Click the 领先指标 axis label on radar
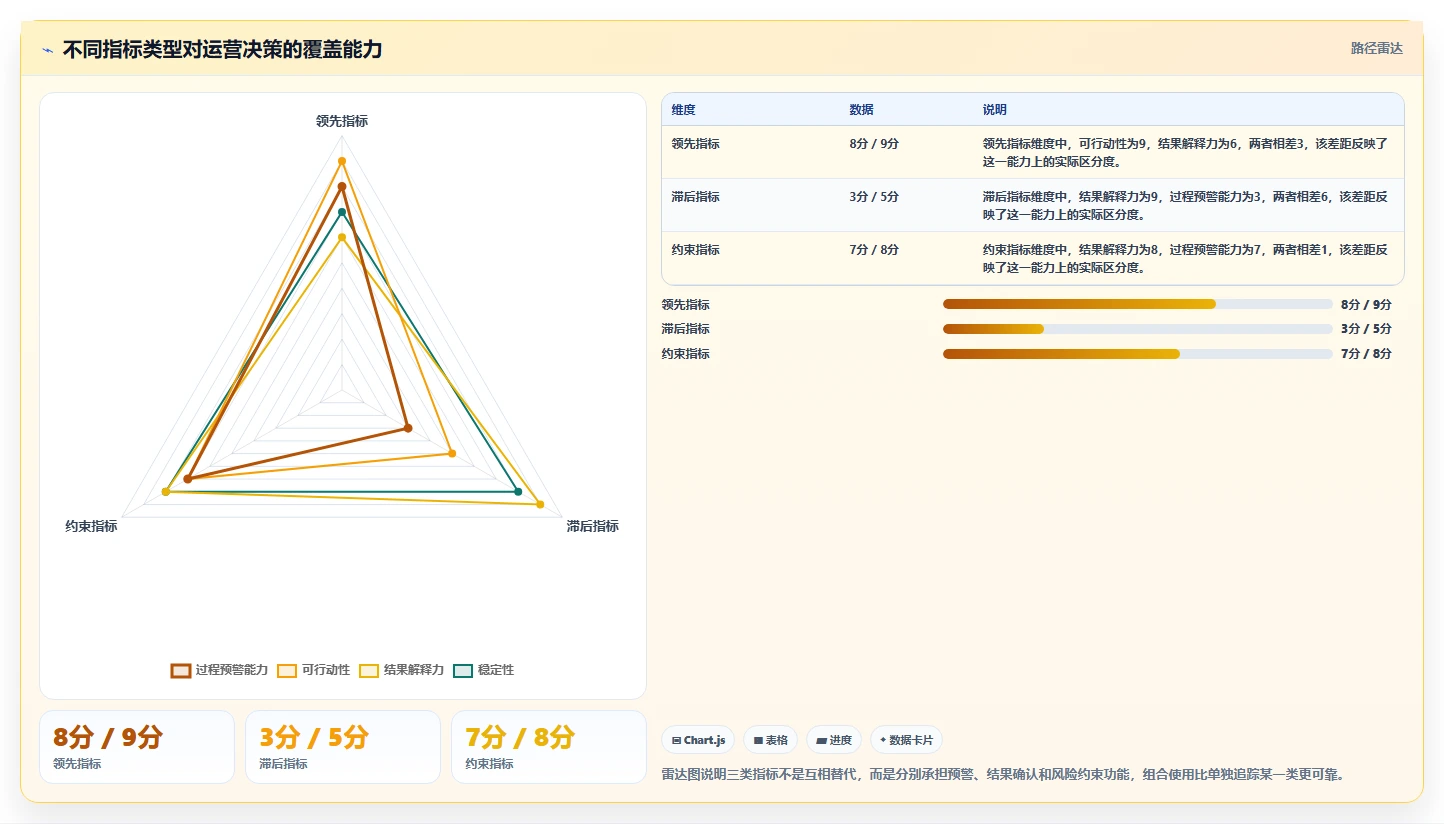Image resolution: width=1444 pixels, height=824 pixels. (x=342, y=121)
